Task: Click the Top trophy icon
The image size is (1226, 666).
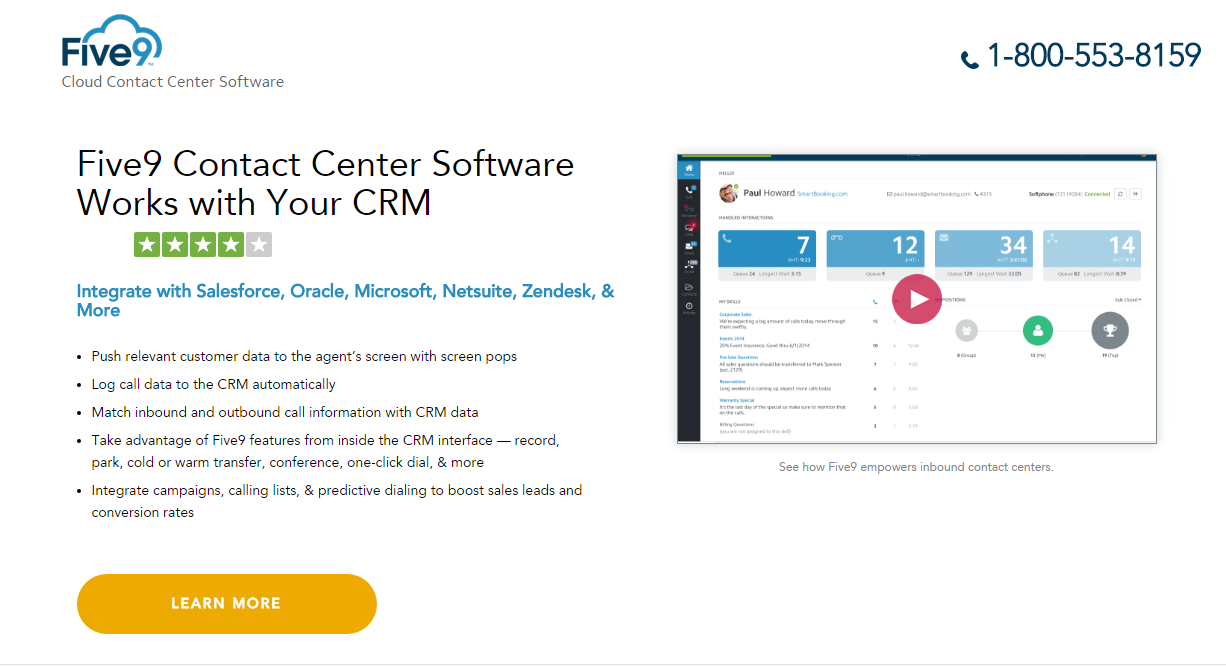Action: pyautogui.click(x=1110, y=330)
